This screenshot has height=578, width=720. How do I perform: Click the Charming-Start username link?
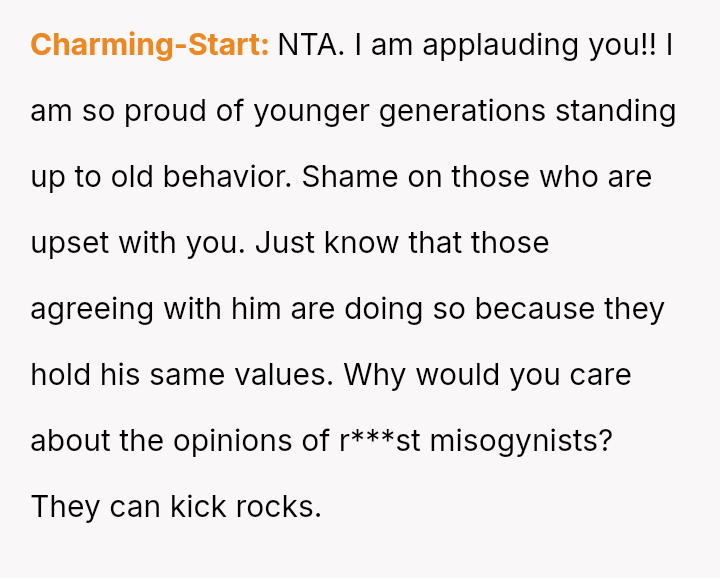pos(149,45)
